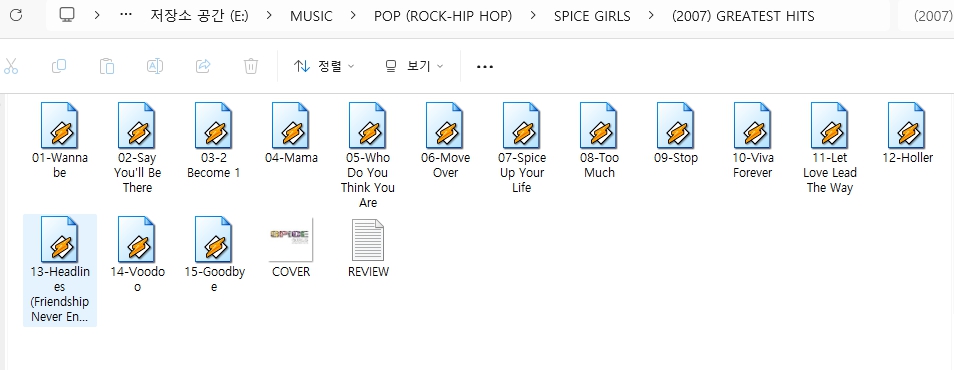The width and height of the screenshot is (954, 370).
Task: Click the (2007) GREATEST HITS breadcrumb
Action: point(743,16)
